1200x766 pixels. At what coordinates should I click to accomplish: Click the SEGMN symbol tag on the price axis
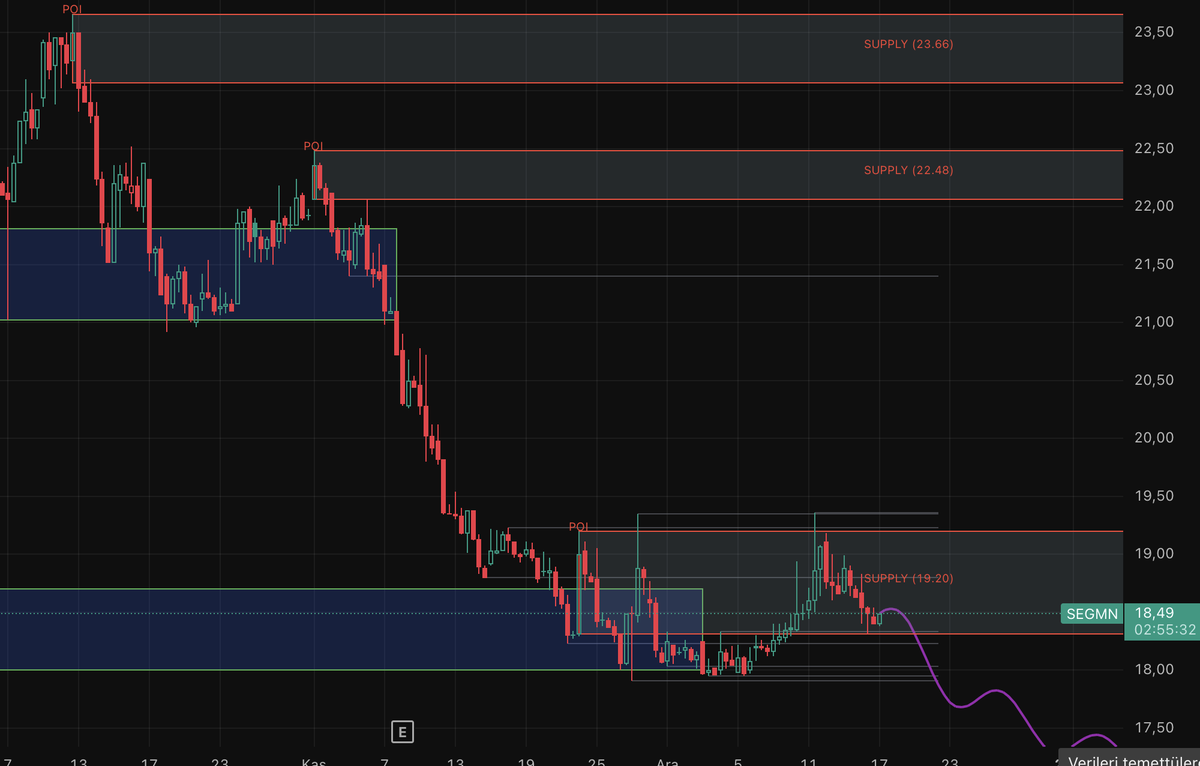1091,614
